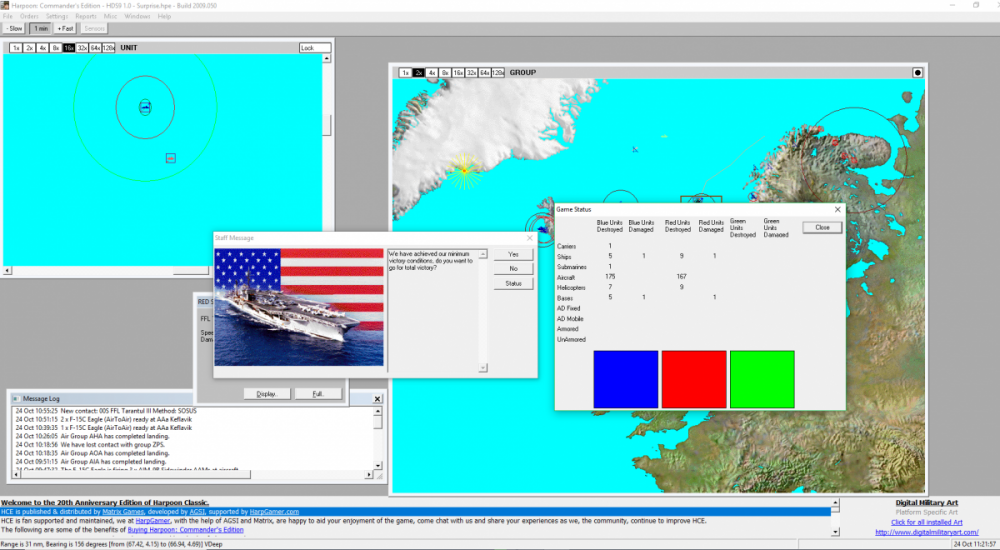The height and width of the screenshot is (550, 1000).
Task: Click Yes to go for total victory
Action: point(513,255)
